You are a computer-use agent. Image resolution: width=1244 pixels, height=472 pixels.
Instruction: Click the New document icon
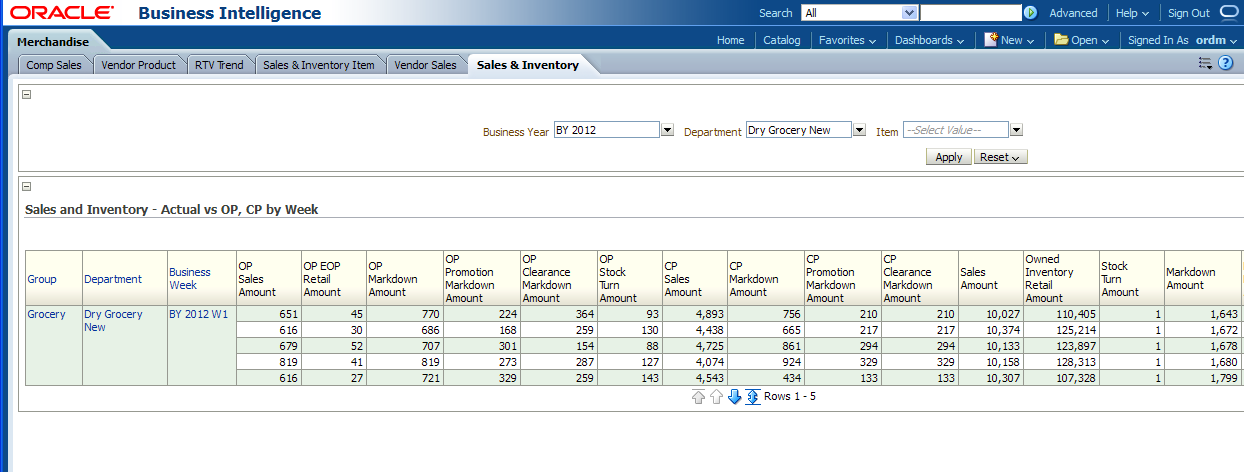tap(991, 40)
